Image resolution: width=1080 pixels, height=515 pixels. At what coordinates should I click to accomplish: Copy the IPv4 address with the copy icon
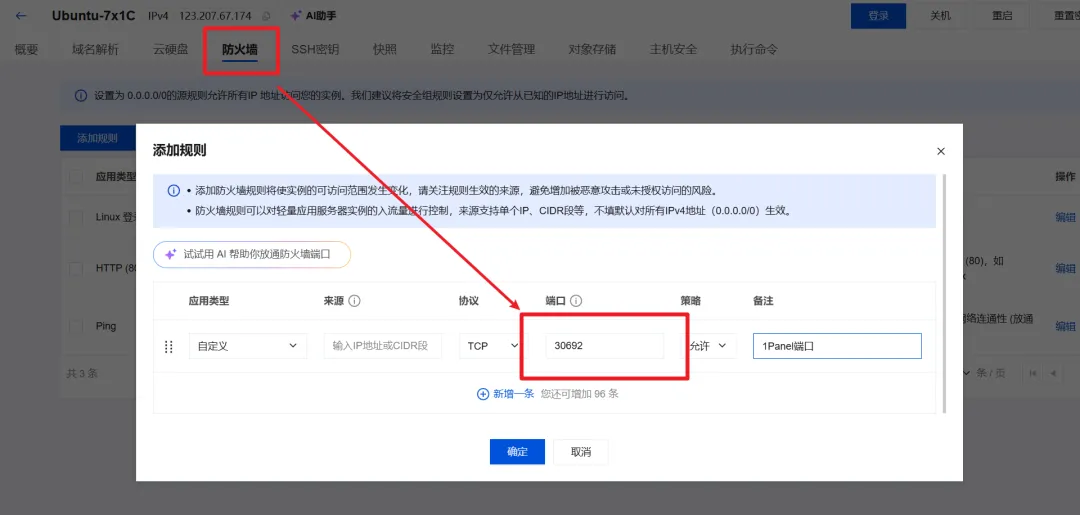(x=267, y=16)
